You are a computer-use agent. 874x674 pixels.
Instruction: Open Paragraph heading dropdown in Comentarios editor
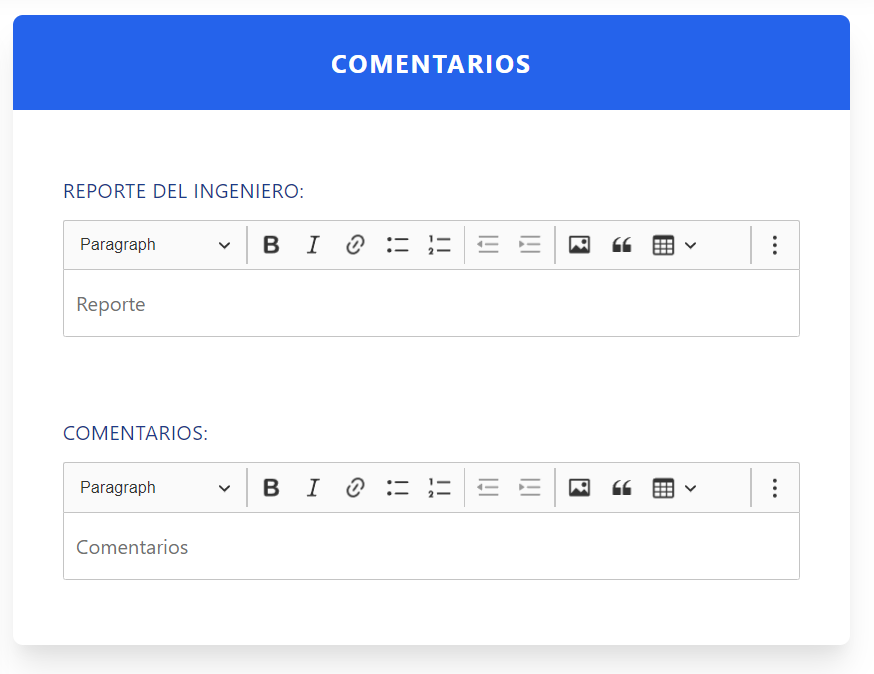click(155, 488)
